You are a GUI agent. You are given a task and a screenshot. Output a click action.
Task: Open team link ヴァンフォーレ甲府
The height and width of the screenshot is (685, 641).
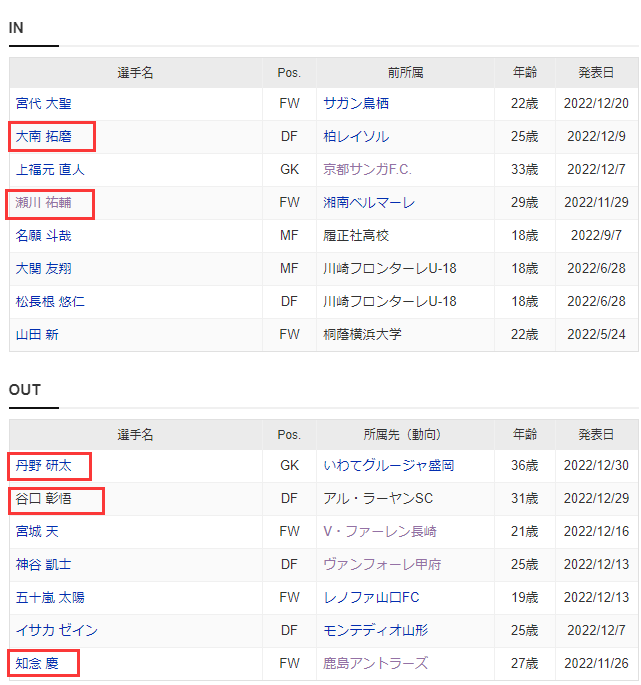click(382, 564)
